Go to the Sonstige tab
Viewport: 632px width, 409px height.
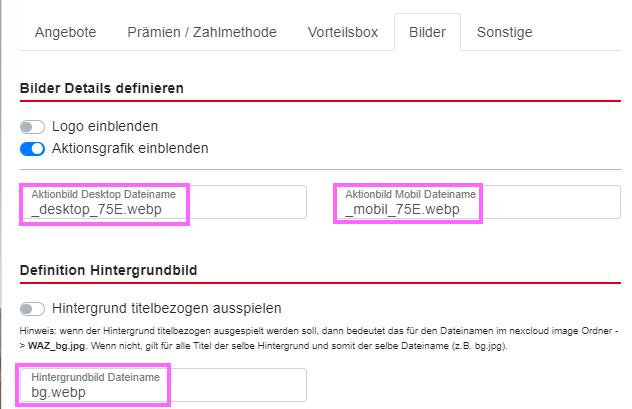tap(505, 32)
